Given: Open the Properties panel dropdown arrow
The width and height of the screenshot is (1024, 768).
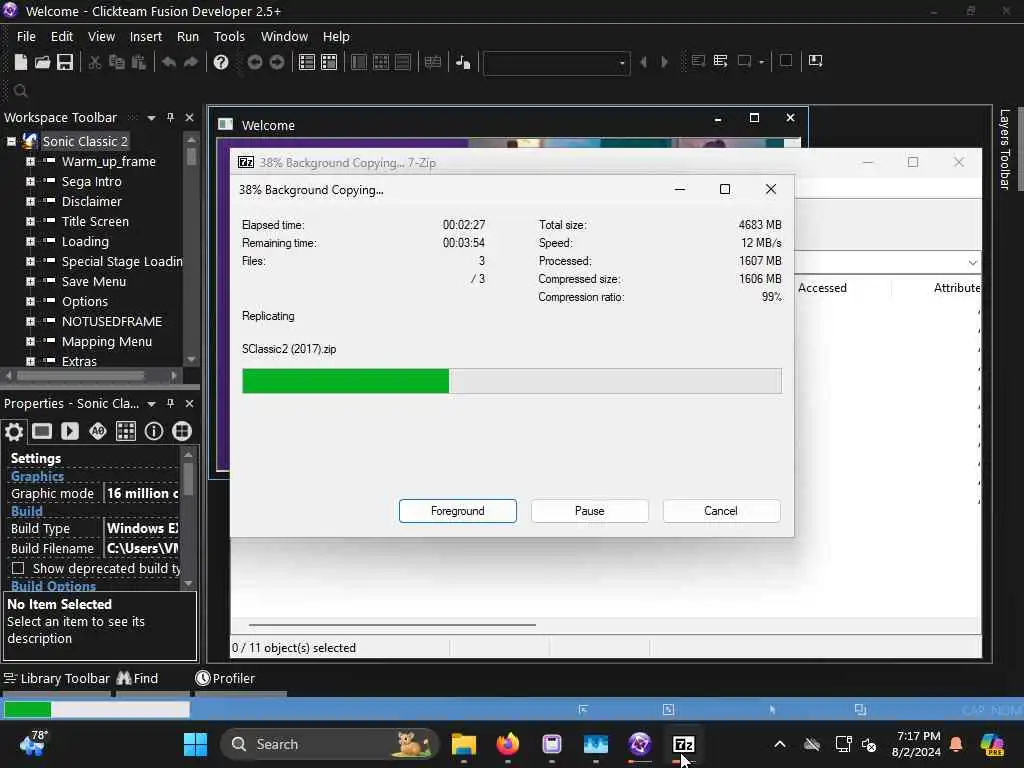Looking at the screenshot, I should coord(152,404).
